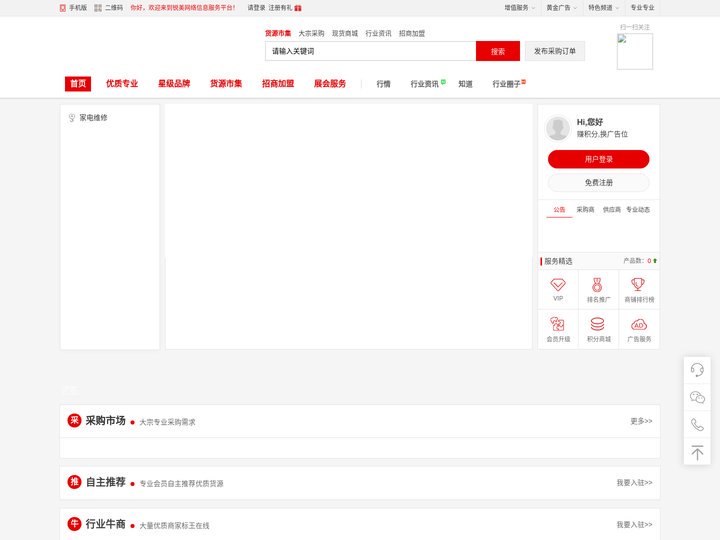Select the 货源市集 search category tab
Screen dimensions: 720x540
pyautogui.click(x=278, y=34)
